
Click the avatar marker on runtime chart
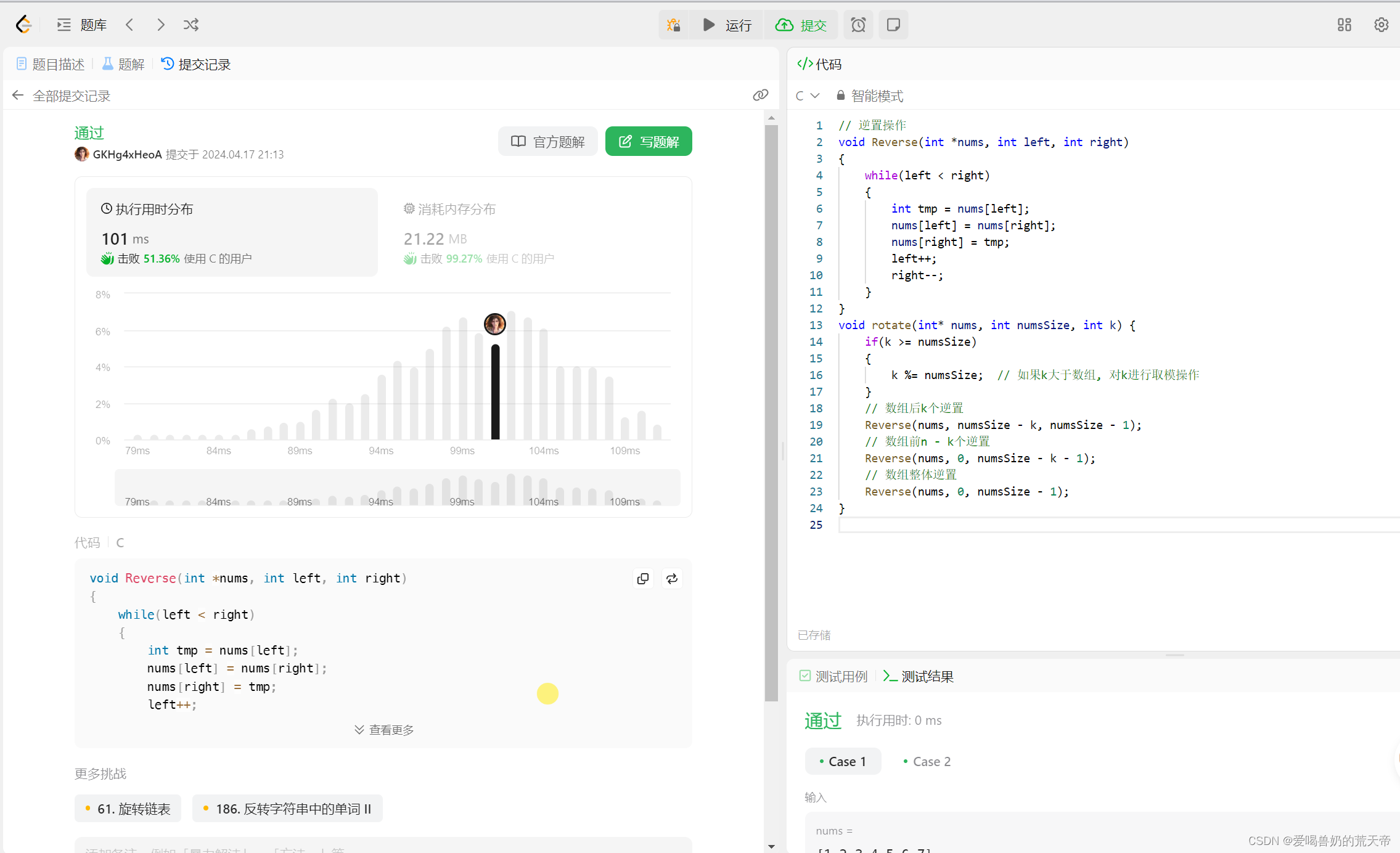pyautogui.click(x=495, y=324)
